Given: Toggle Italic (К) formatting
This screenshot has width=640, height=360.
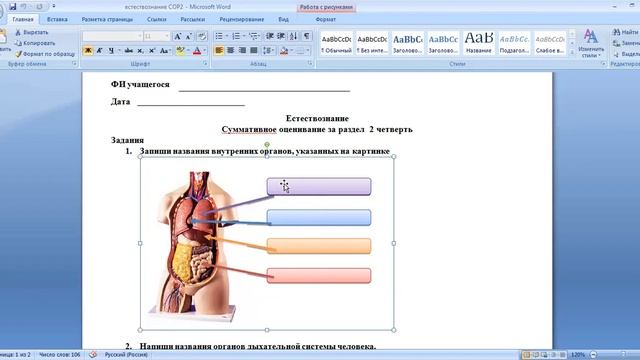Looking at the screenshot, I should tap(99, 51).
